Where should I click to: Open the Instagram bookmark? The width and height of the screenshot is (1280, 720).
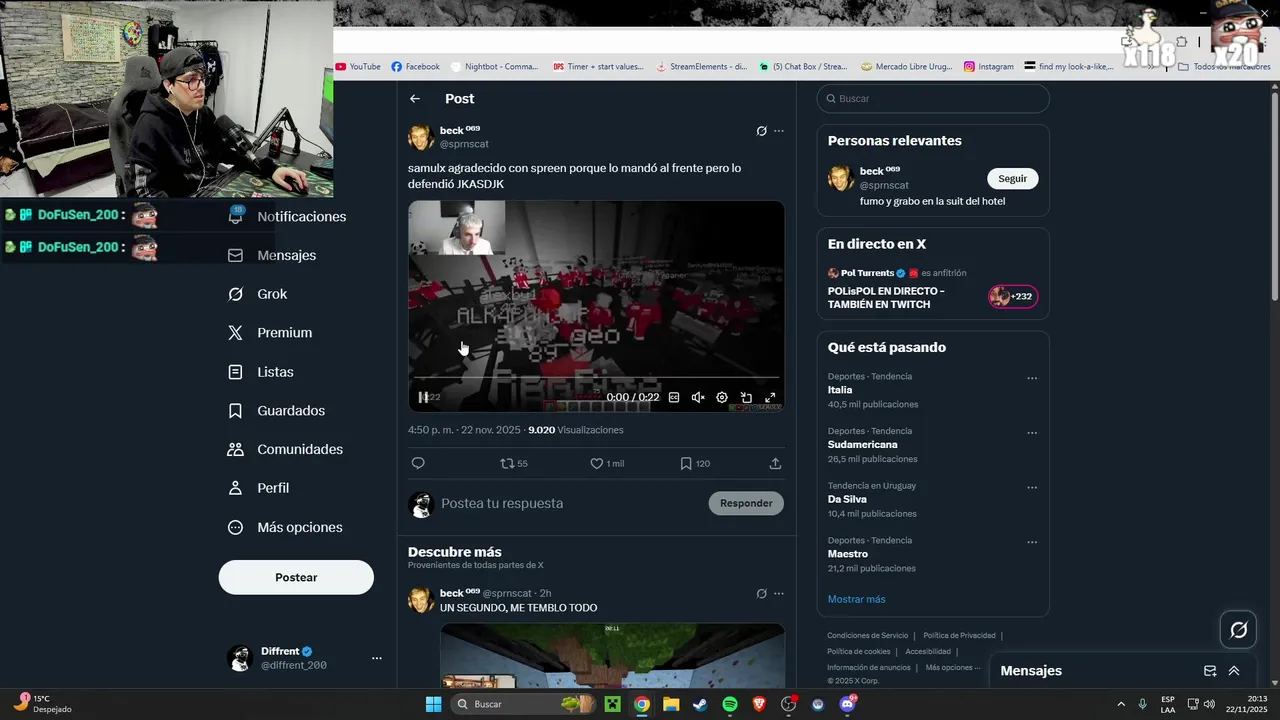(x=989, y=67)
